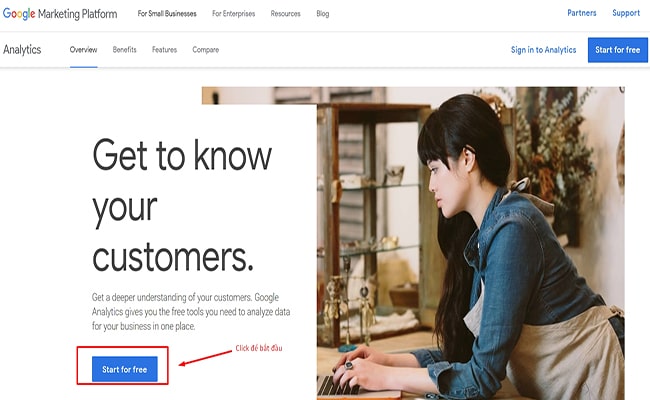Expand the For Enterprises menu
650x400 pixels.
pos(233,14)
